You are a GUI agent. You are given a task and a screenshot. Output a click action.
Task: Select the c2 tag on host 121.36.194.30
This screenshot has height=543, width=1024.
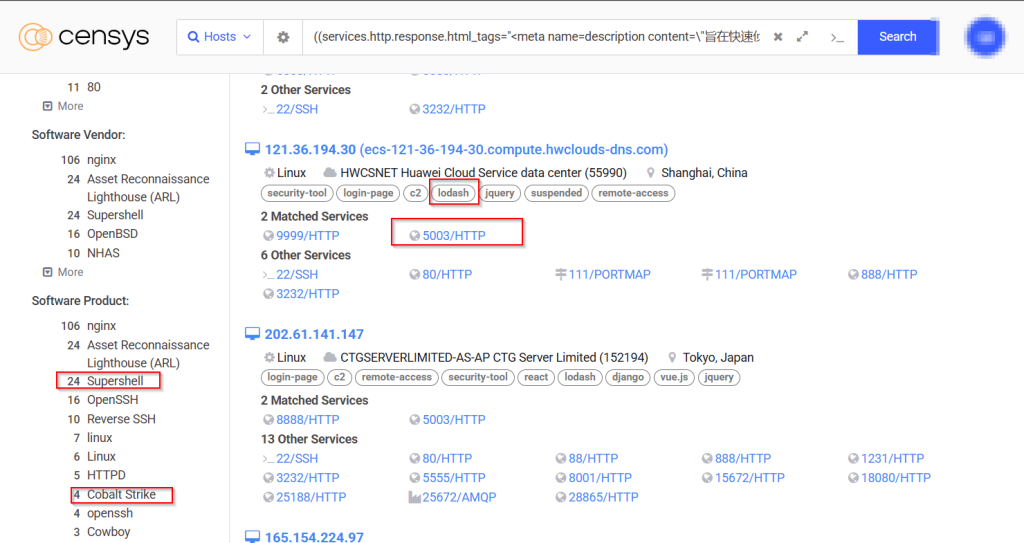point(415,193)
